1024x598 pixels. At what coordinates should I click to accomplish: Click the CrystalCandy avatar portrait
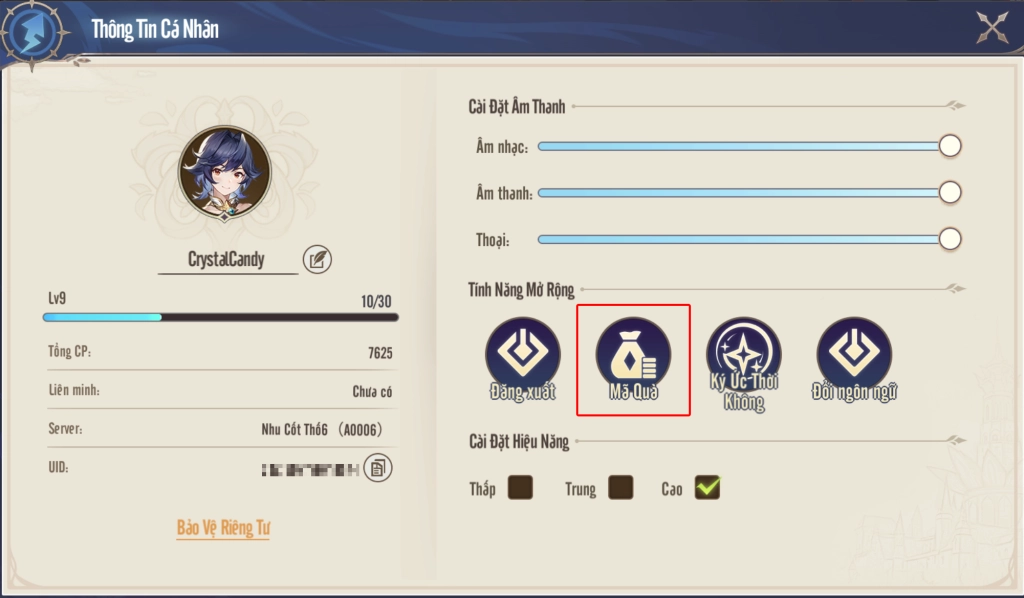(225, 172)
